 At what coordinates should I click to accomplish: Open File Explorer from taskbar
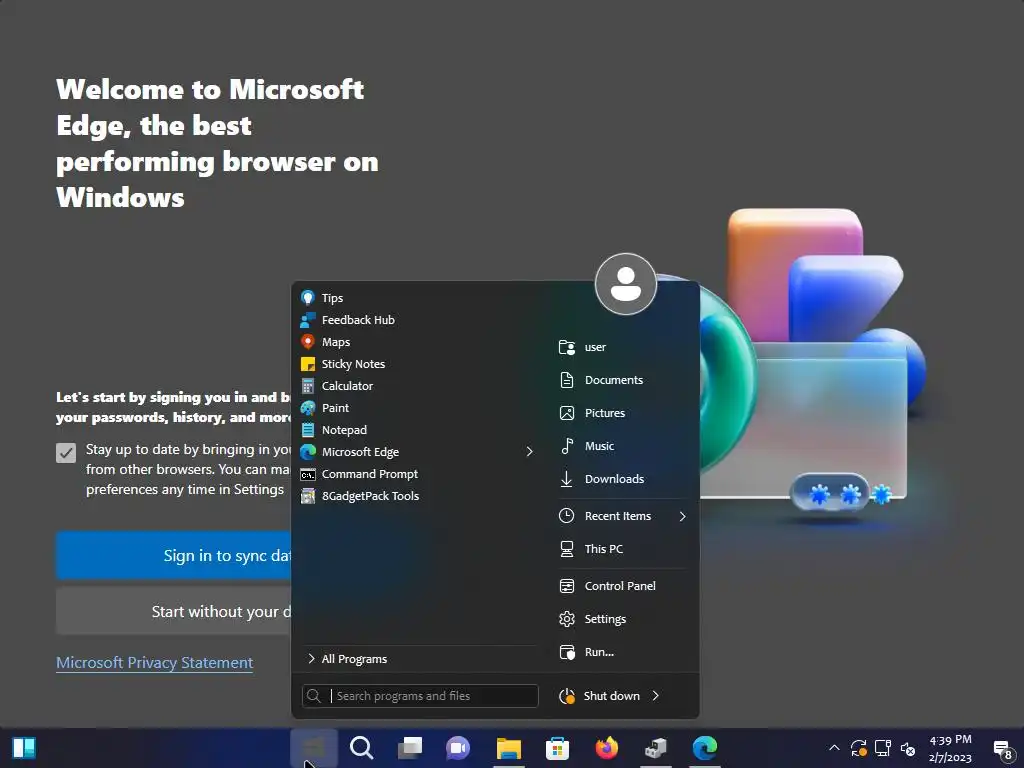pos(508,748)
